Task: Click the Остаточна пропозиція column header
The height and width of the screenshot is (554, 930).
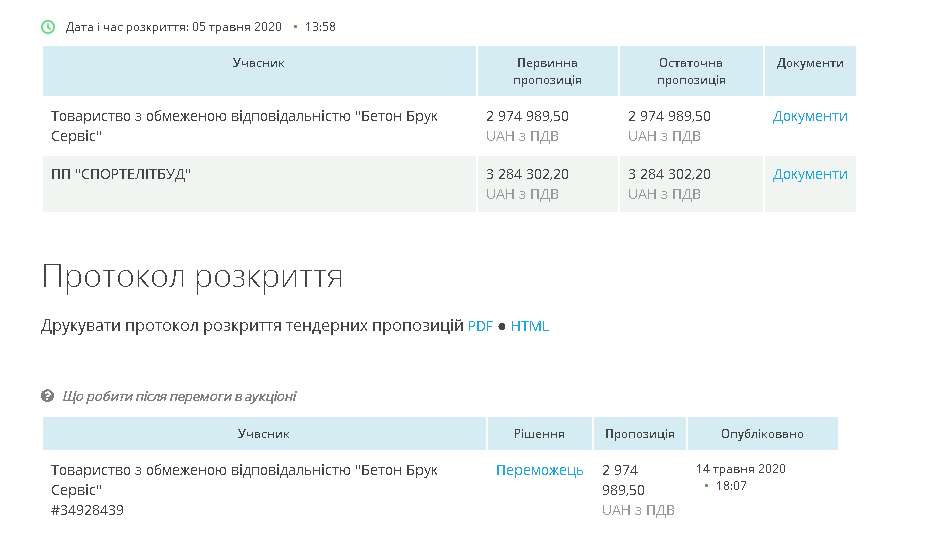Action: pyautogui.click(x=691, y=71)
